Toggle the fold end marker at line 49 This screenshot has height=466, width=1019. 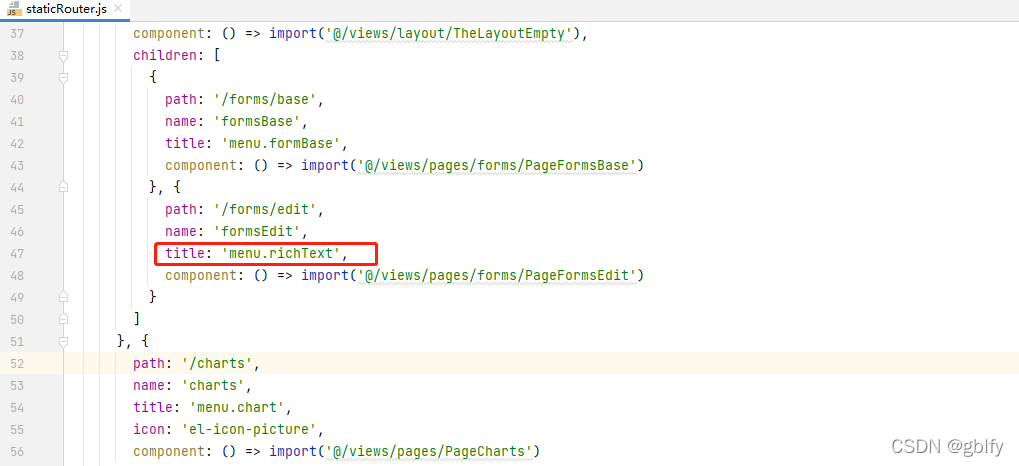63,296
